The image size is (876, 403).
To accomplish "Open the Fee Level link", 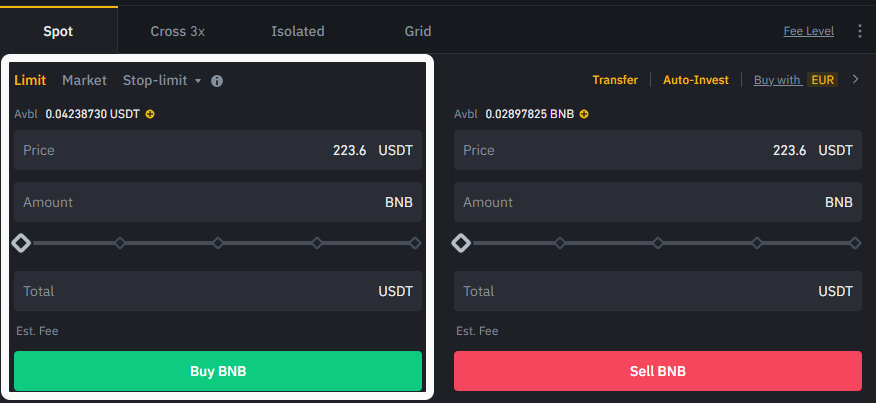I will tap(808, 31).
